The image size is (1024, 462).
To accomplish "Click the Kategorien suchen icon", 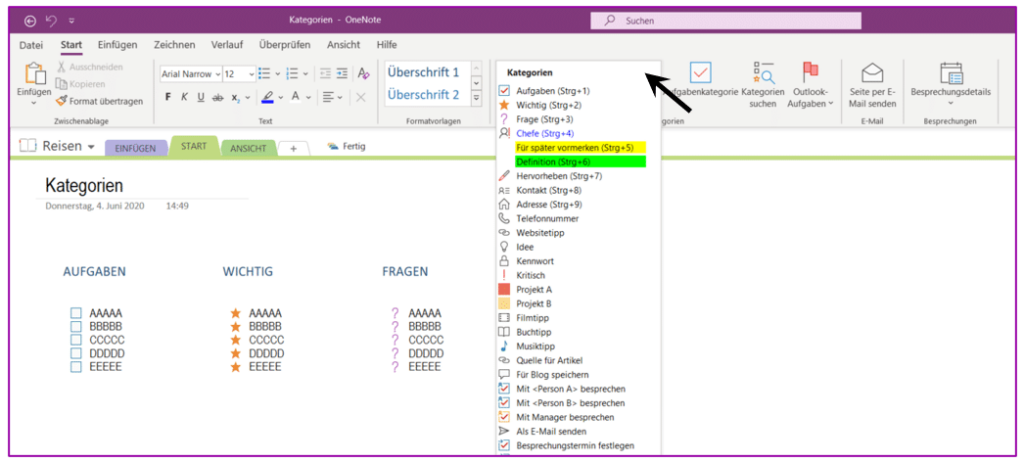I will point(763,73).
